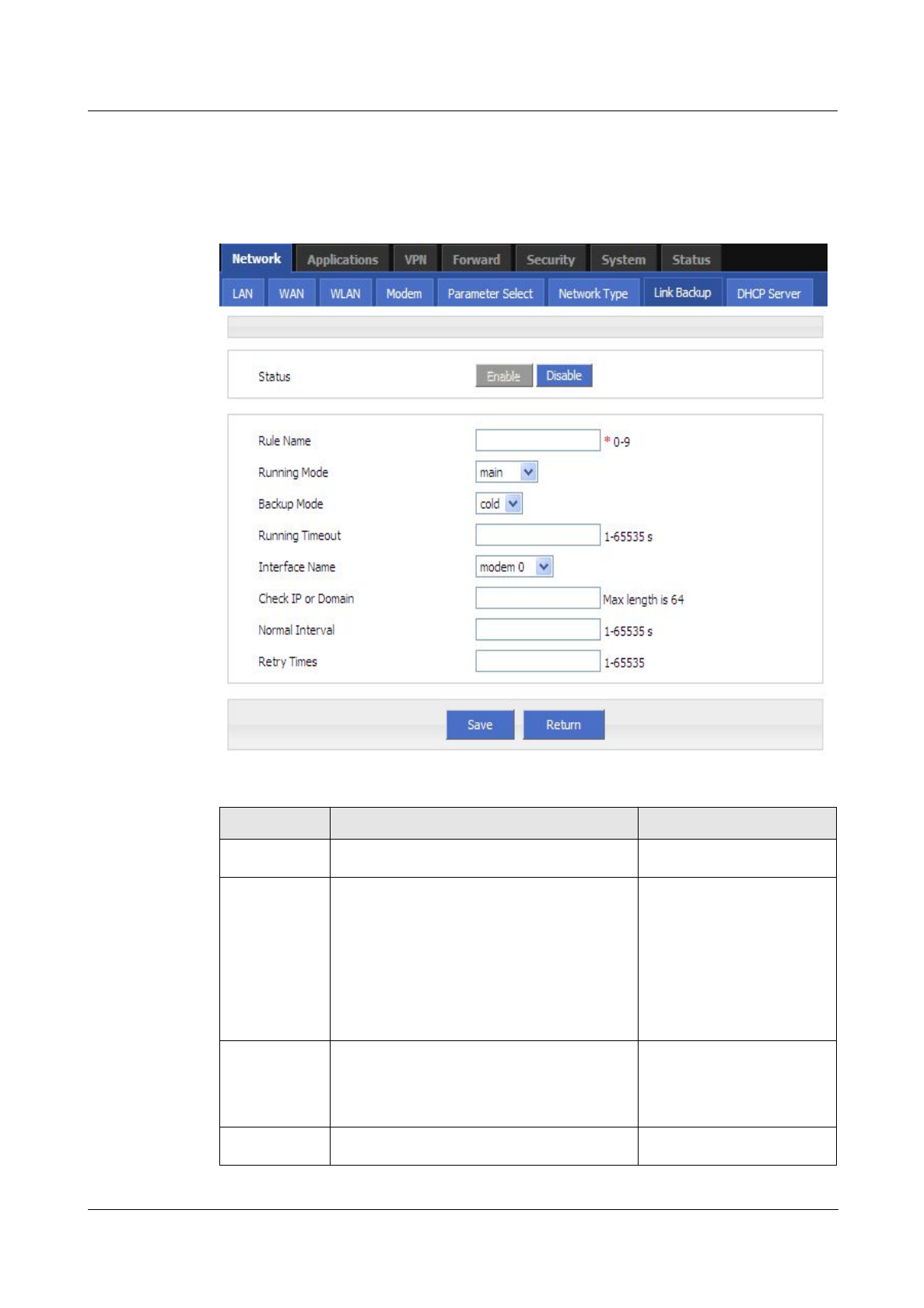This screenshot has height=1308, width=924.
Task: Click the 'Max length is 64' hint
Action: click(643, 600)
